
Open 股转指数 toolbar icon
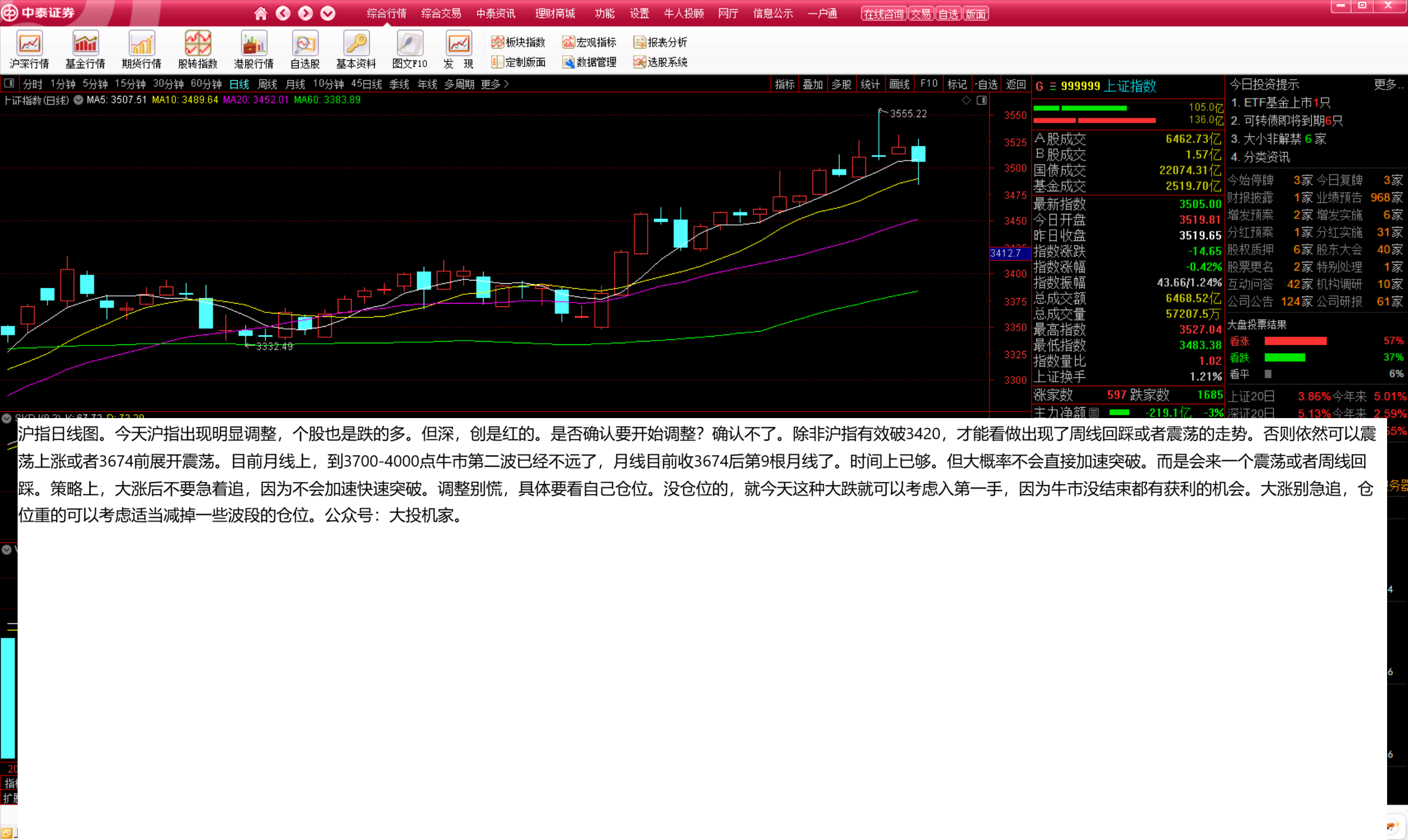coord(198,51)
